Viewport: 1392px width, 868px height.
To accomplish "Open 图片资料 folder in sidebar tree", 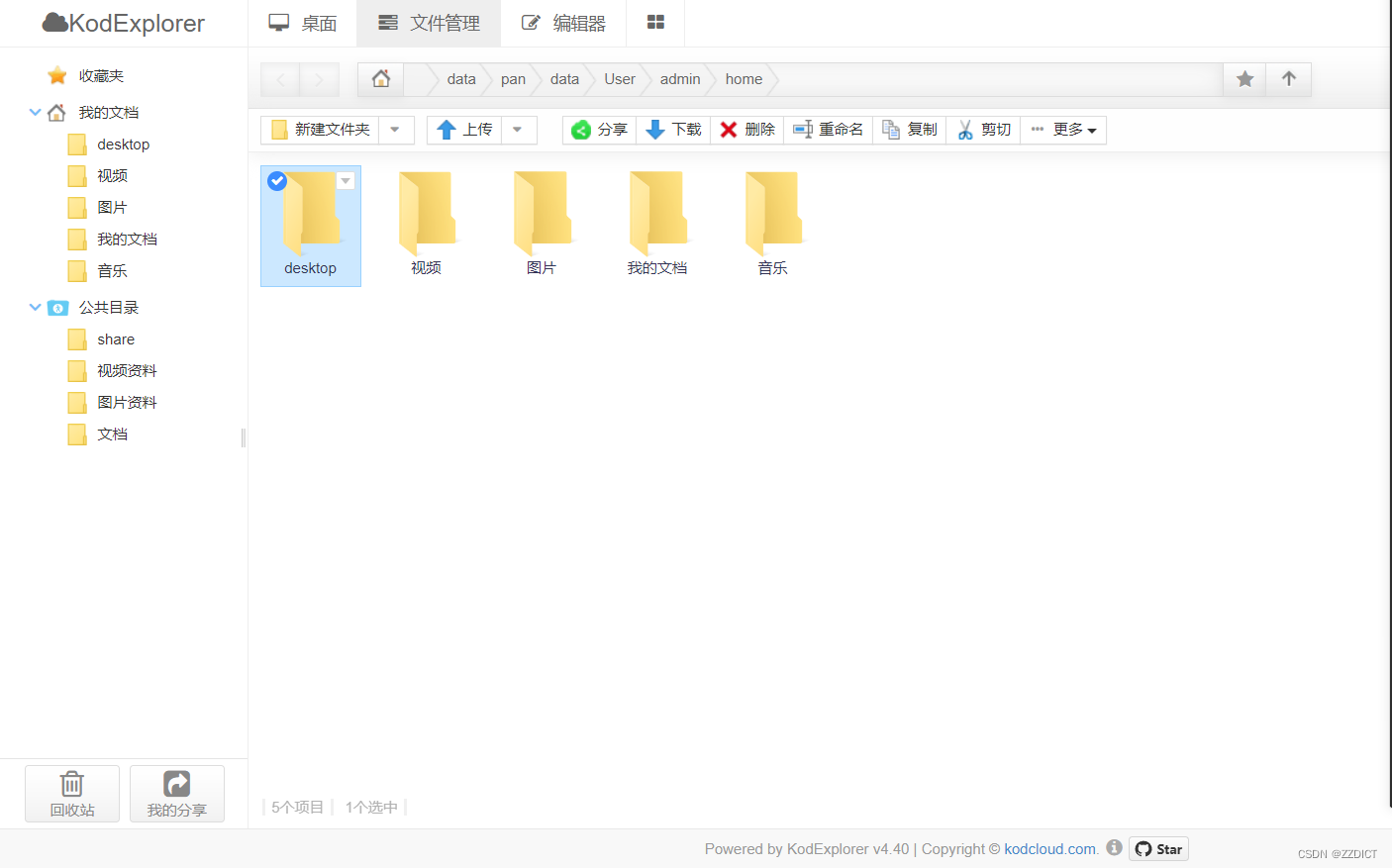I will pyautogui.click(x=113, y=403).
